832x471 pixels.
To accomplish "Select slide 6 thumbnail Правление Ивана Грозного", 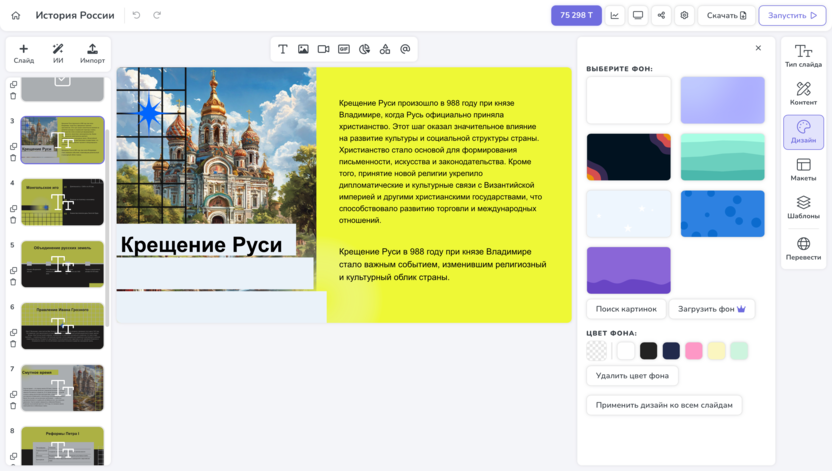I will click(63, 326).
